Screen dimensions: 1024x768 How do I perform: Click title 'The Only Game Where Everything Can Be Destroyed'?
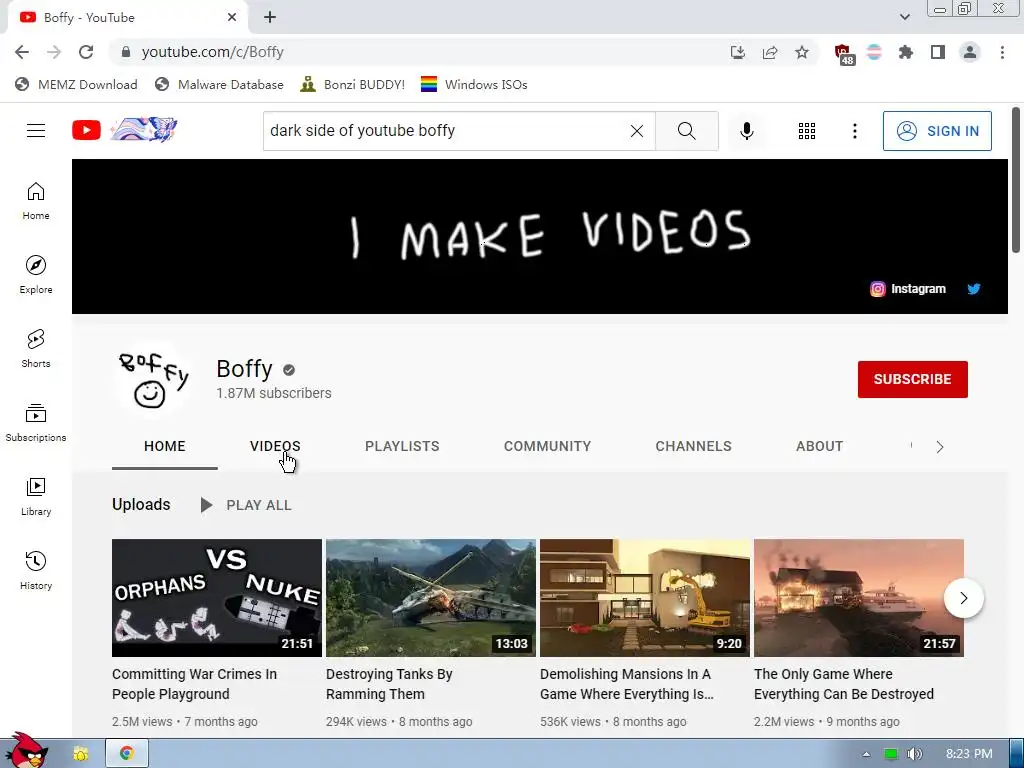pos(844,684)
